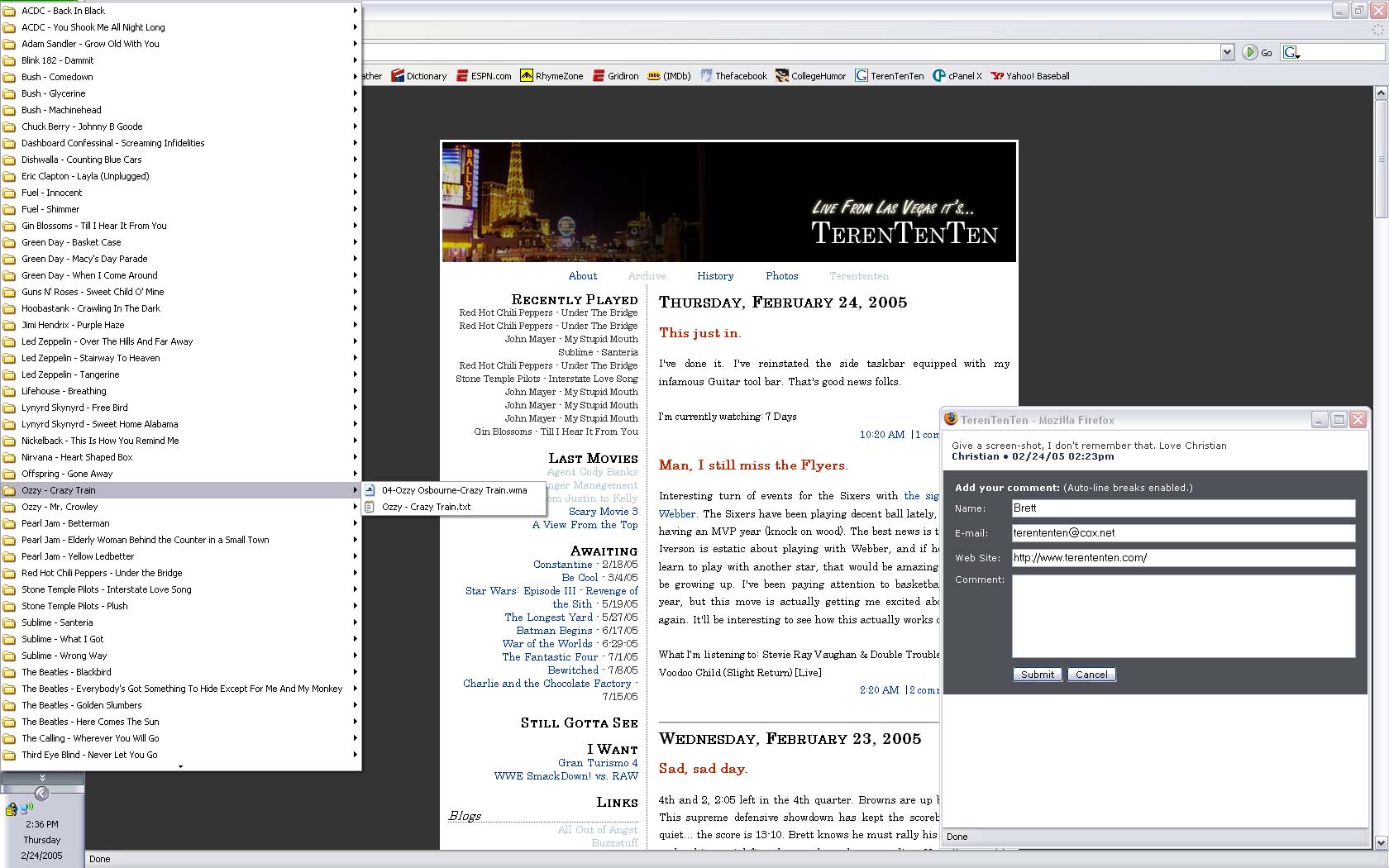Open Charlie and the Chocolate Factory link
The image size is (1389, 868).
(547, 684)
